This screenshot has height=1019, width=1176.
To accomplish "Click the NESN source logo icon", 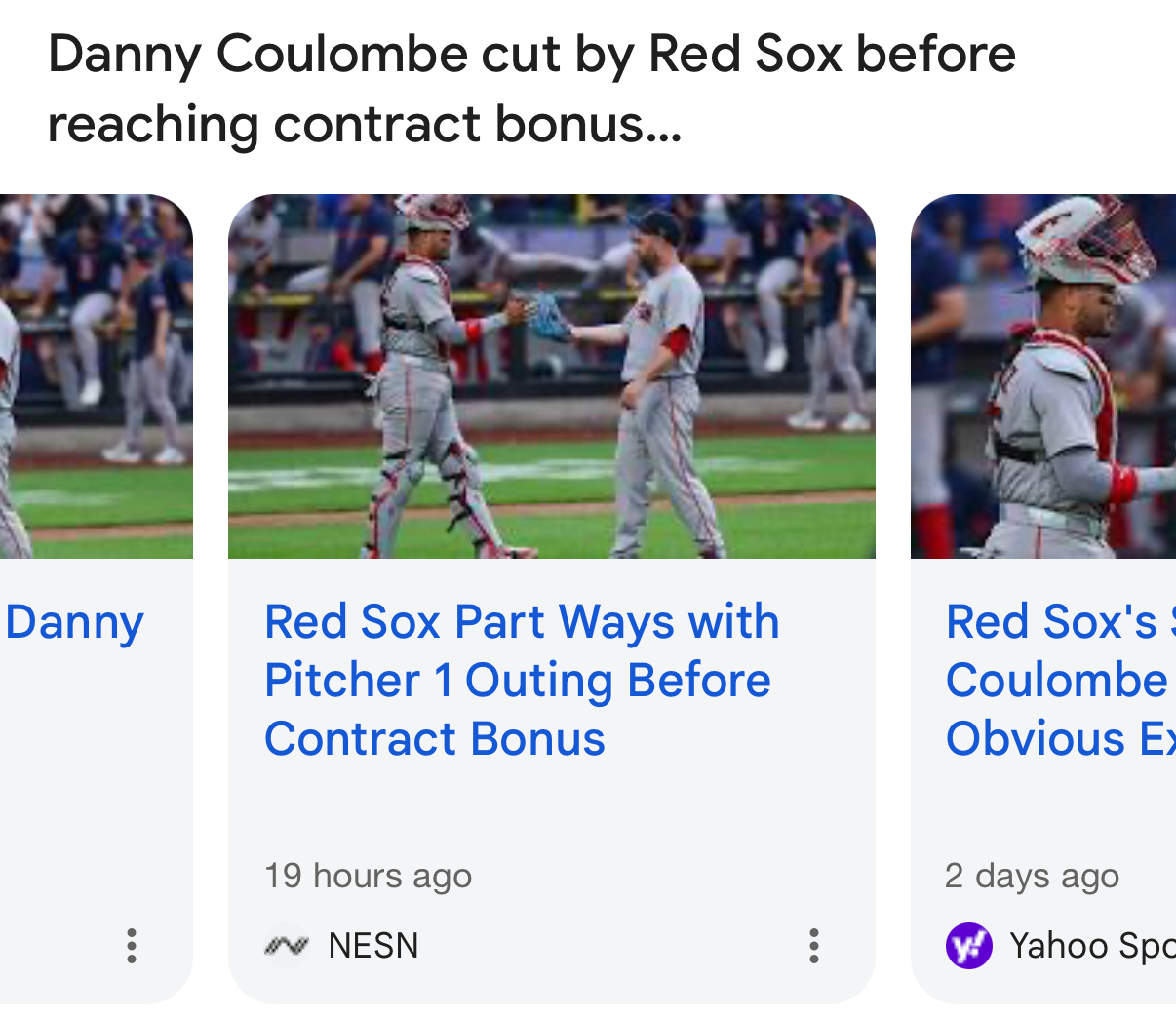I will coord(287,946).
